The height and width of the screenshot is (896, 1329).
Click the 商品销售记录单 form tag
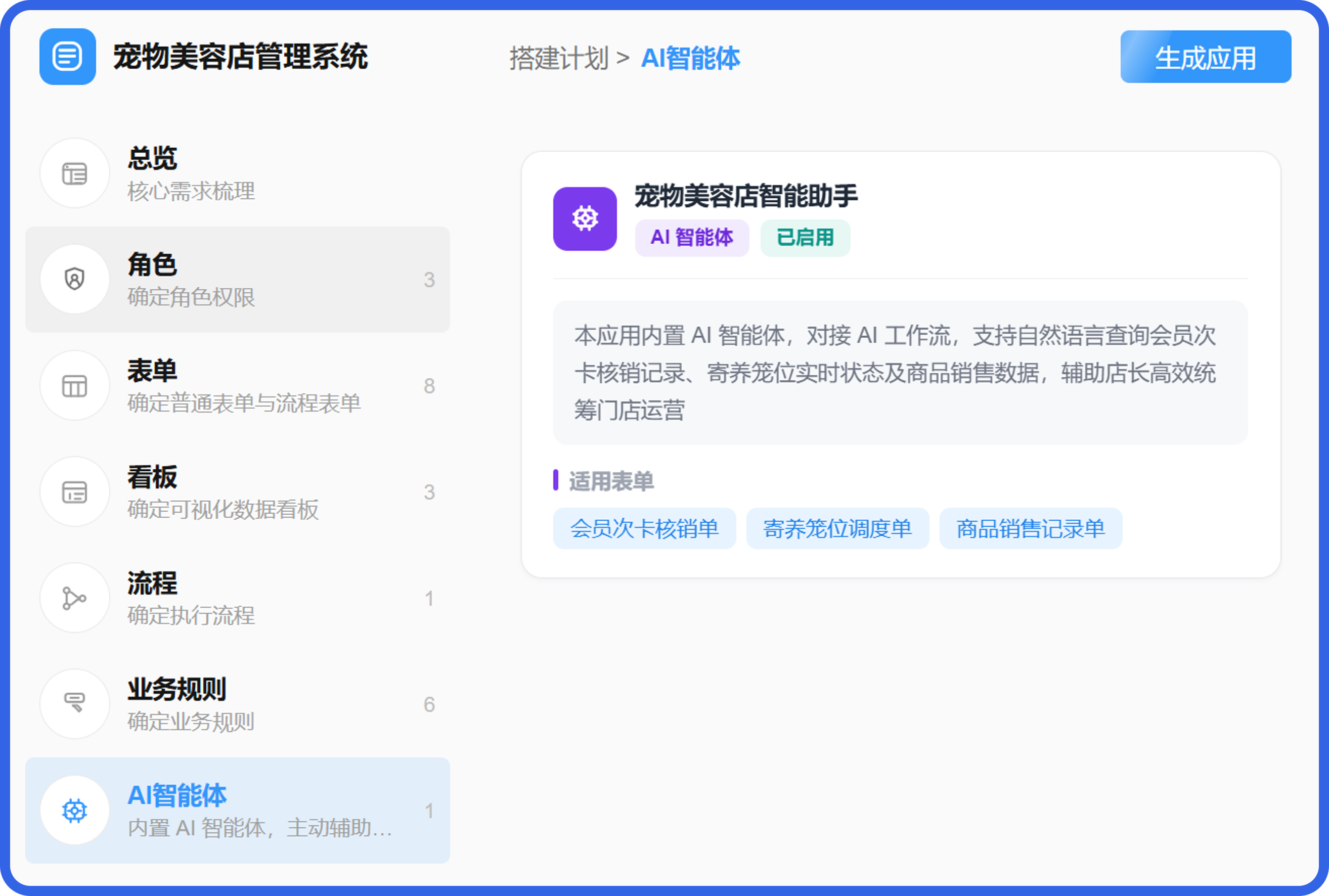click(x=1031, y=528)
